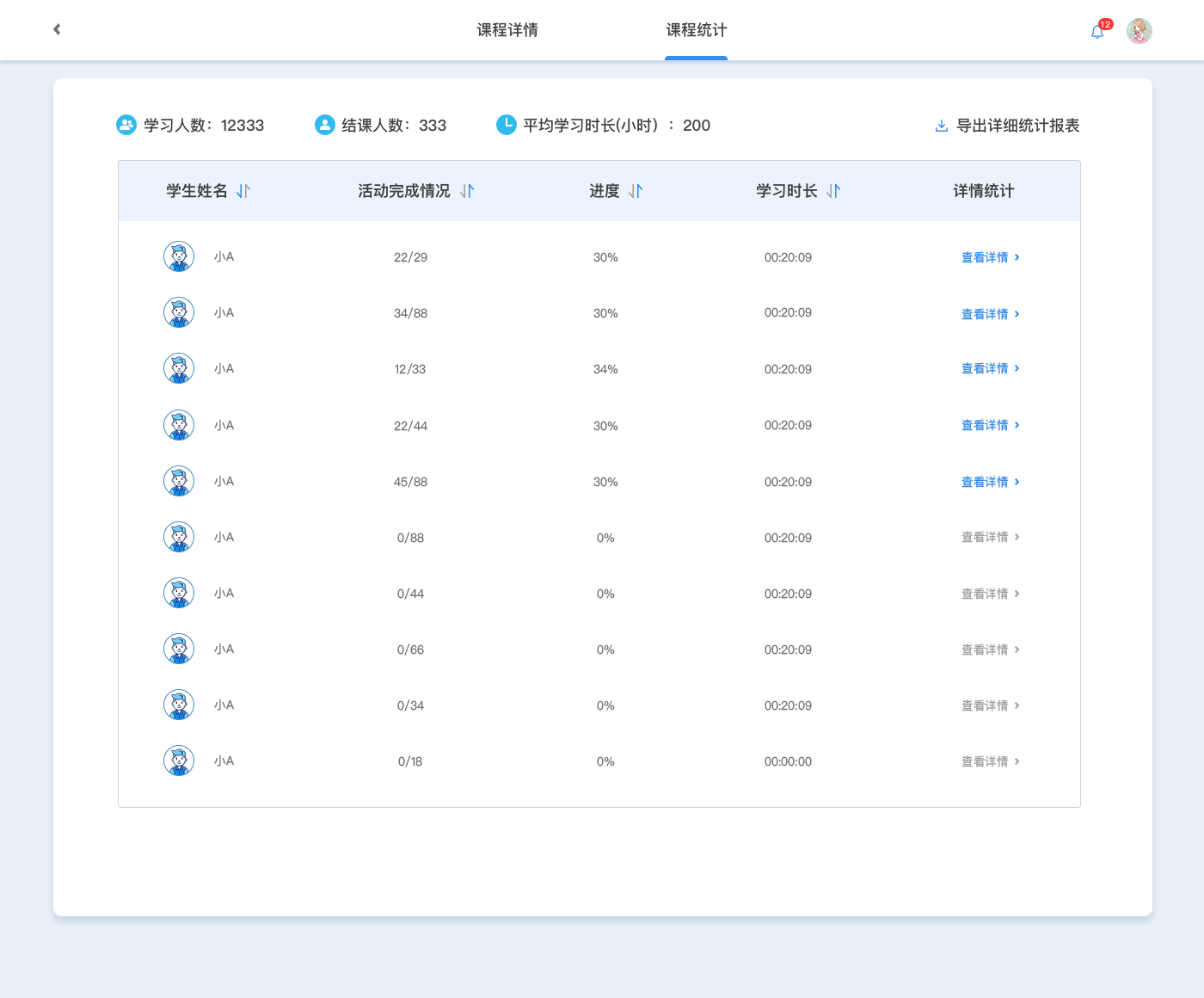1204x998 pixels.
Task: Open 查看详情 for the 12/33 row
Action: tap(991, 368)
